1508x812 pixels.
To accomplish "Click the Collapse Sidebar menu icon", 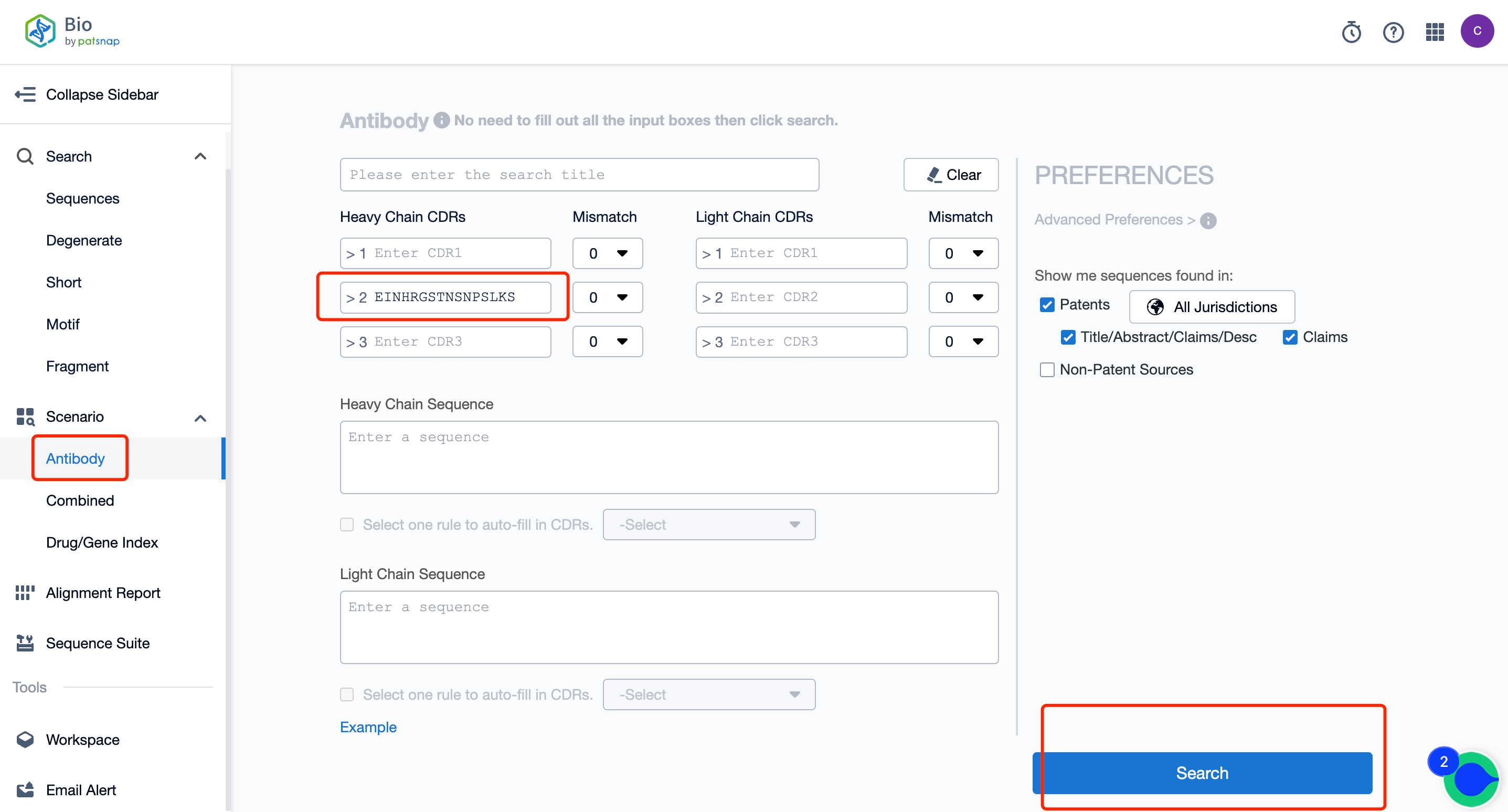I will 26,94.
